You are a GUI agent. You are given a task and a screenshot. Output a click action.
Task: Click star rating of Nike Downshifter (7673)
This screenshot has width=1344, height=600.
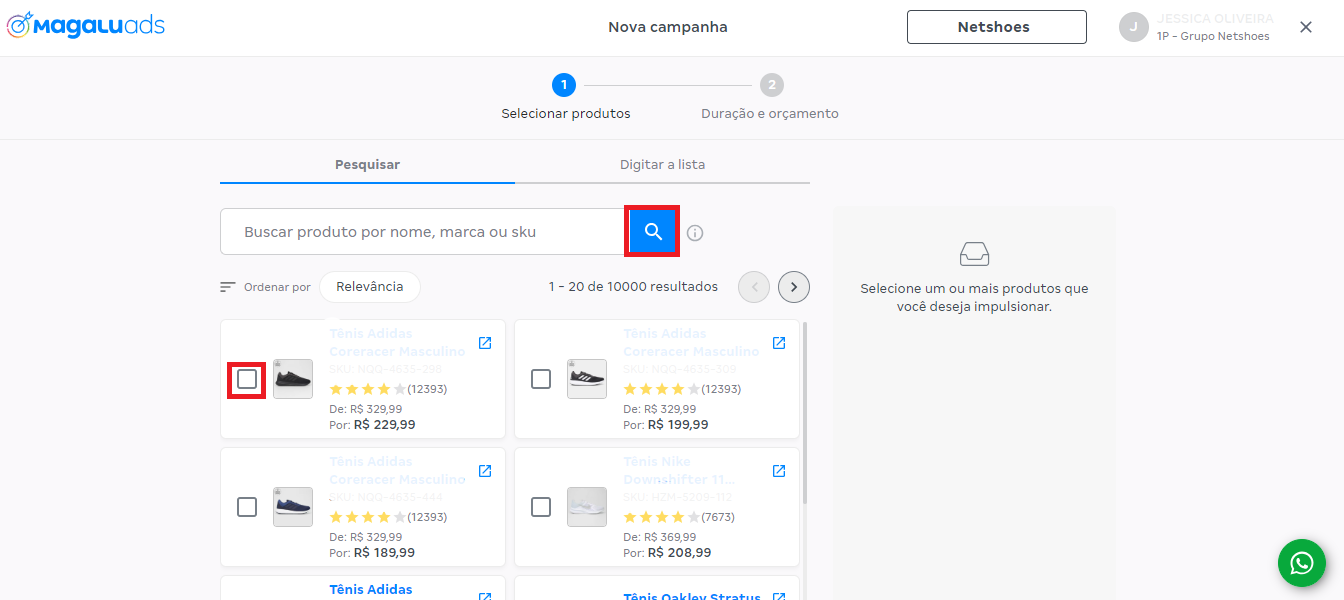662,517
